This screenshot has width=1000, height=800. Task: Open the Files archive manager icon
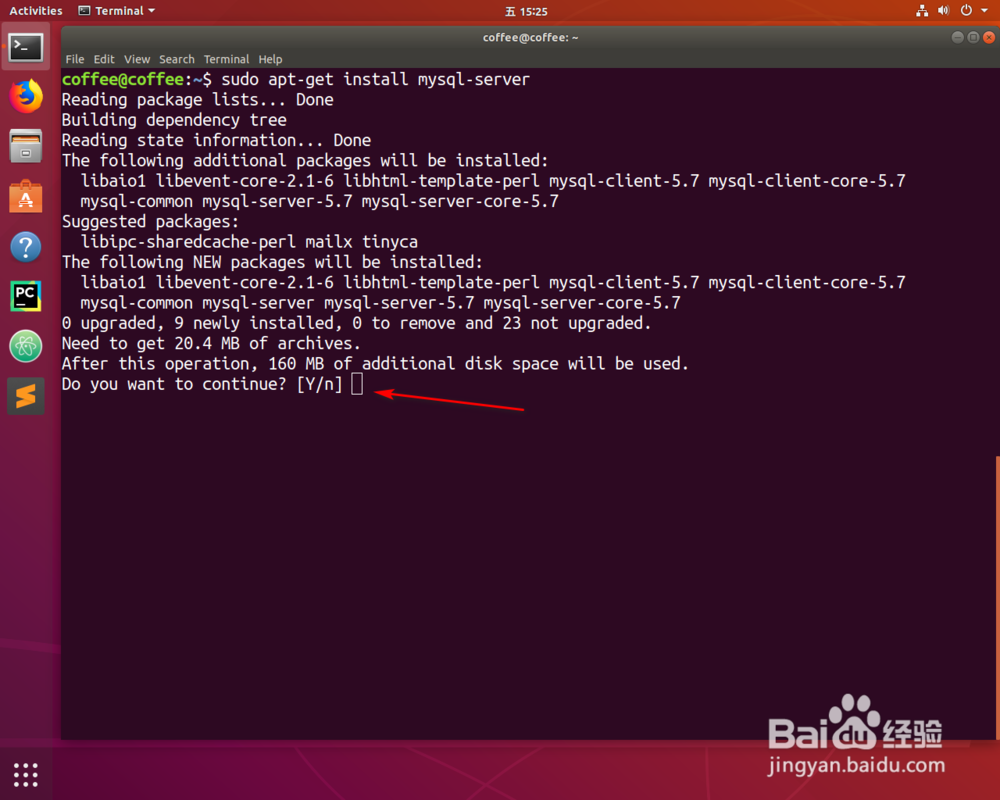coord(25,146)
